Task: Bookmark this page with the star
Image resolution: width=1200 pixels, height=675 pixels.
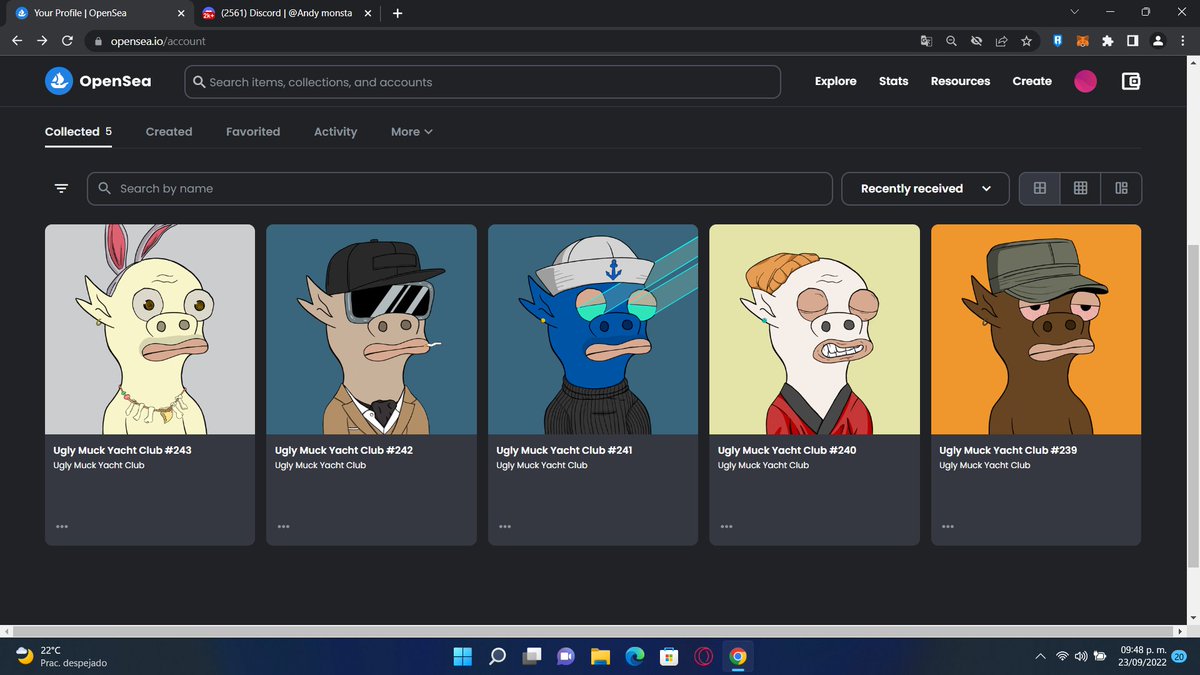Action: 1026,41
